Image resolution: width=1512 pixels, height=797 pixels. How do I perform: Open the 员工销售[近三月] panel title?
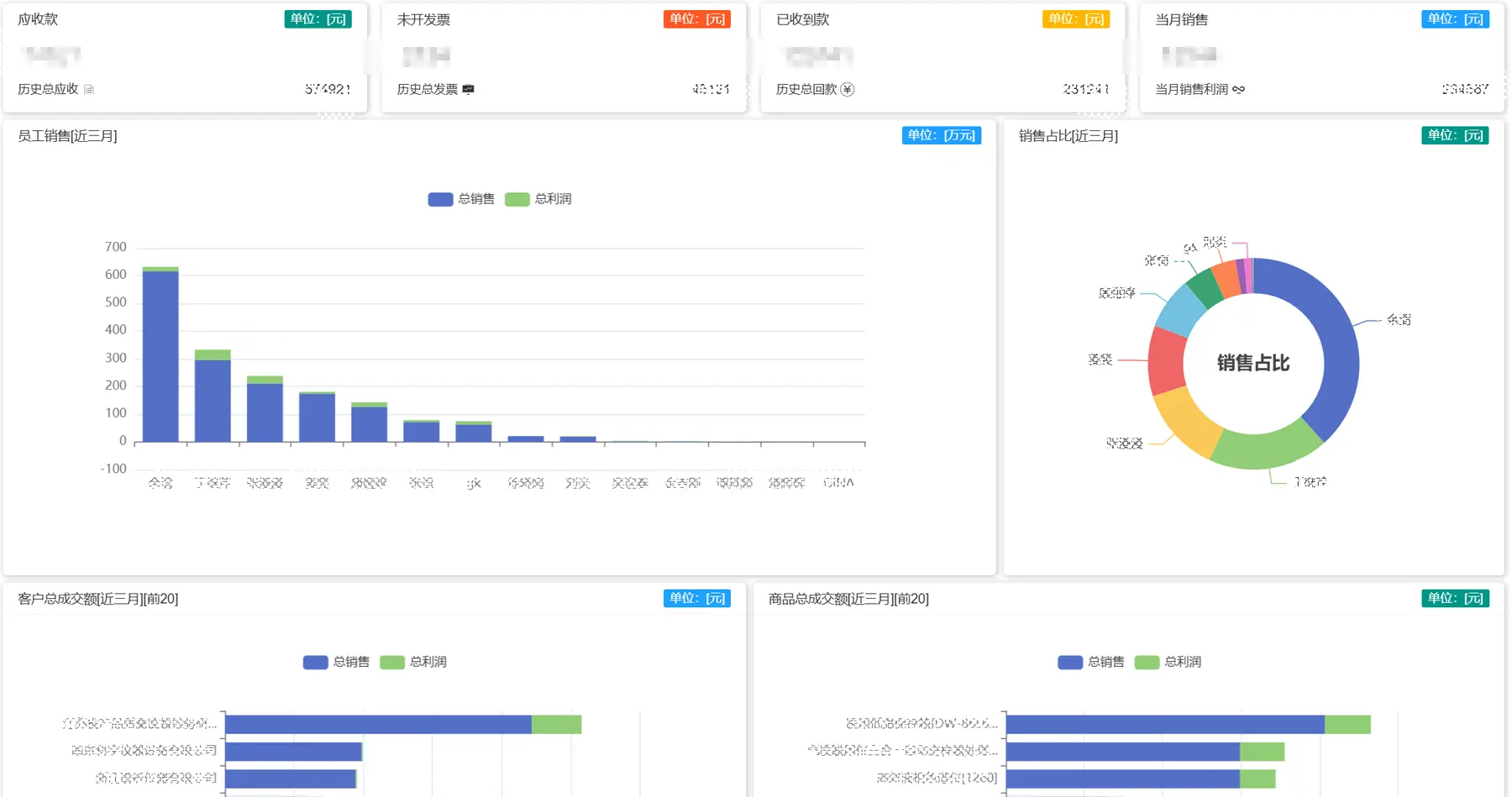67,135
